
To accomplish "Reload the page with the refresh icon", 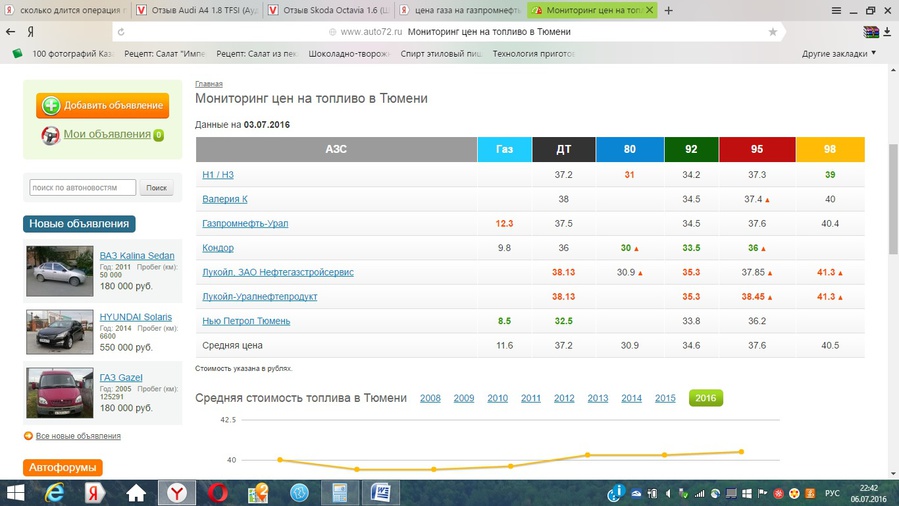I will tap(121, 32).
